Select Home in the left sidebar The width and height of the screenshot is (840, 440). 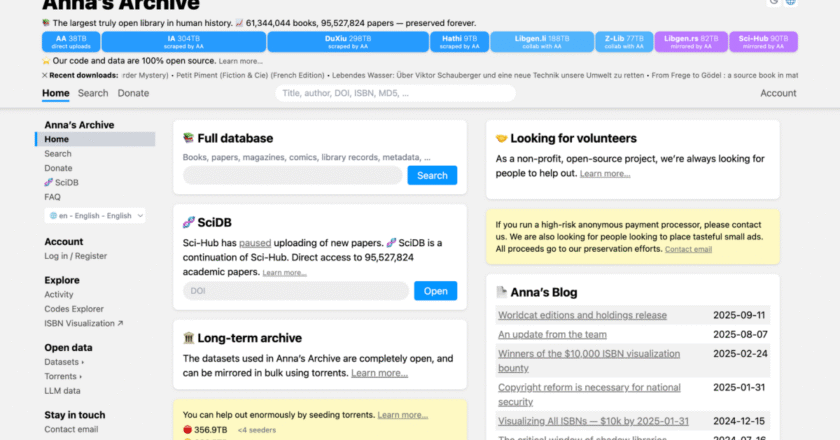pos(96,139)
